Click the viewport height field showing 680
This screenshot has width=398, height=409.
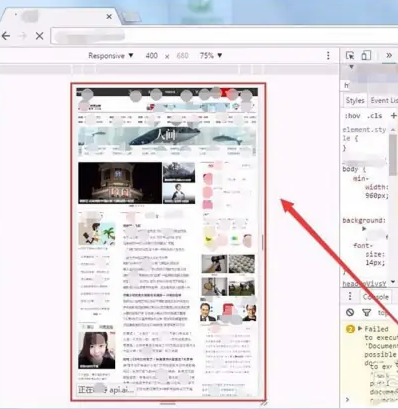pyautogui.click(x=182, y=56)
